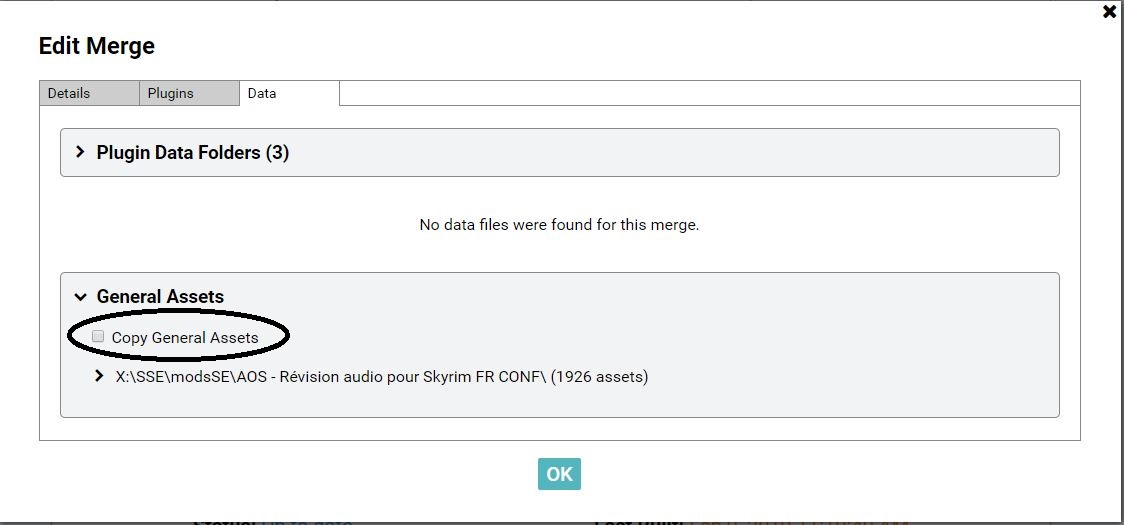Expand the AOS folder entry chevron
Viewport: 1124px width, 525px height.
(x=99, y=376)
